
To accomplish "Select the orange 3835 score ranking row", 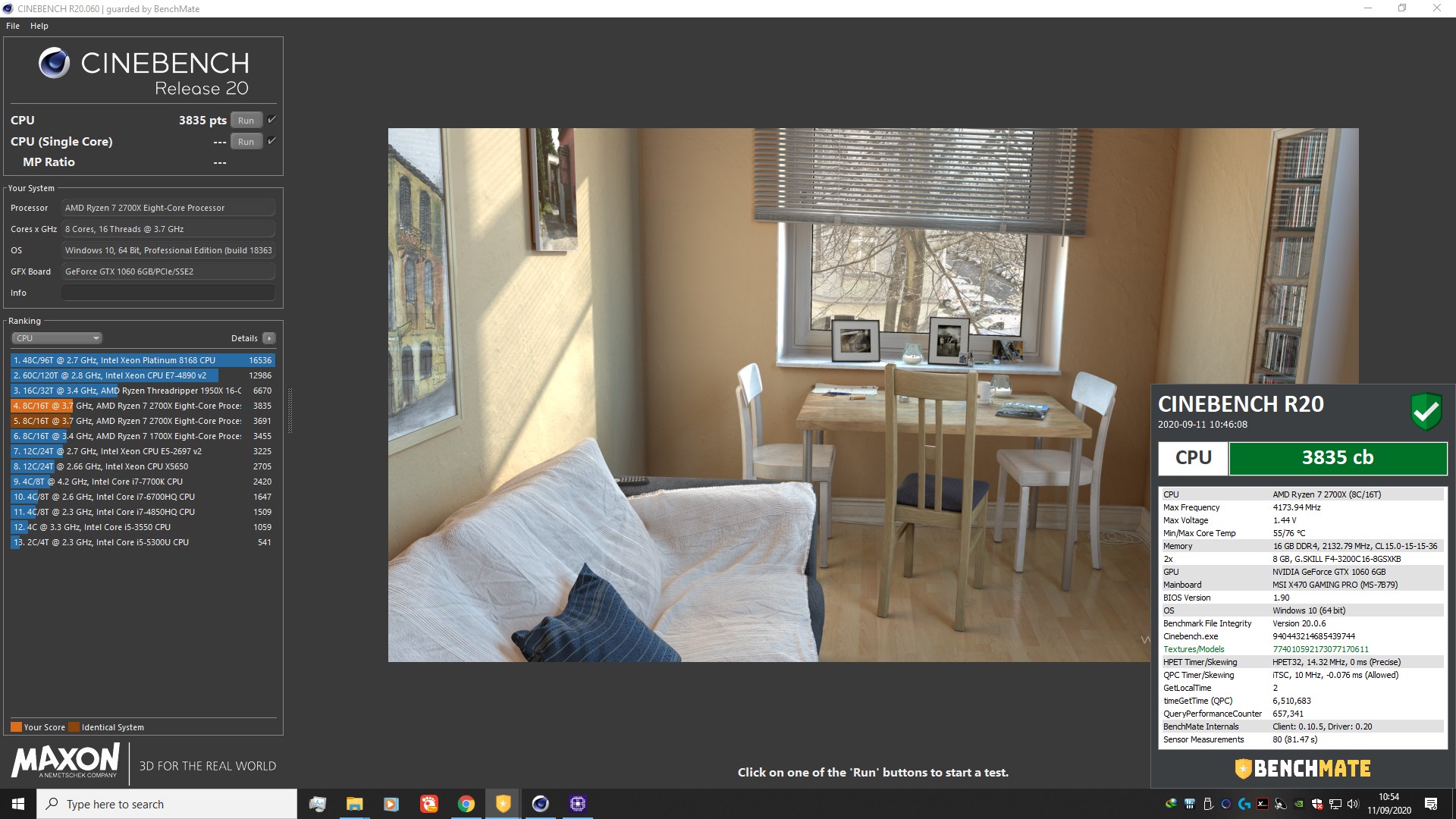I will [143, 406].
